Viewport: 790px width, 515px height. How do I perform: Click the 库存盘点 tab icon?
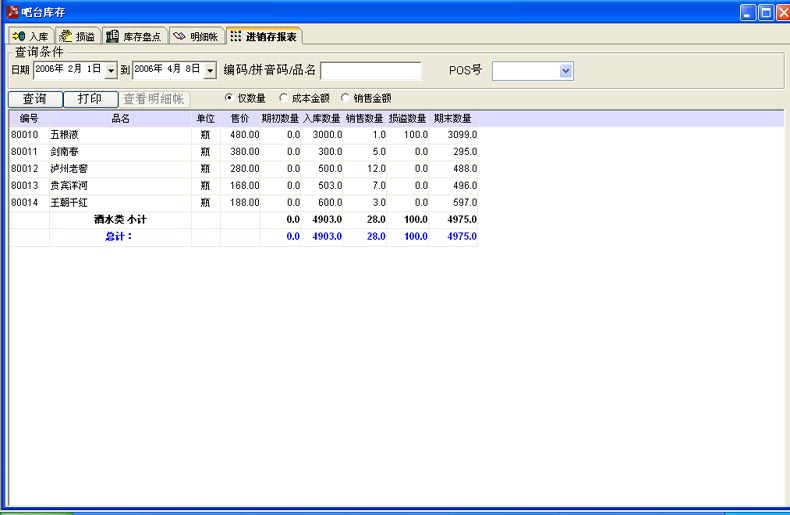113,36
